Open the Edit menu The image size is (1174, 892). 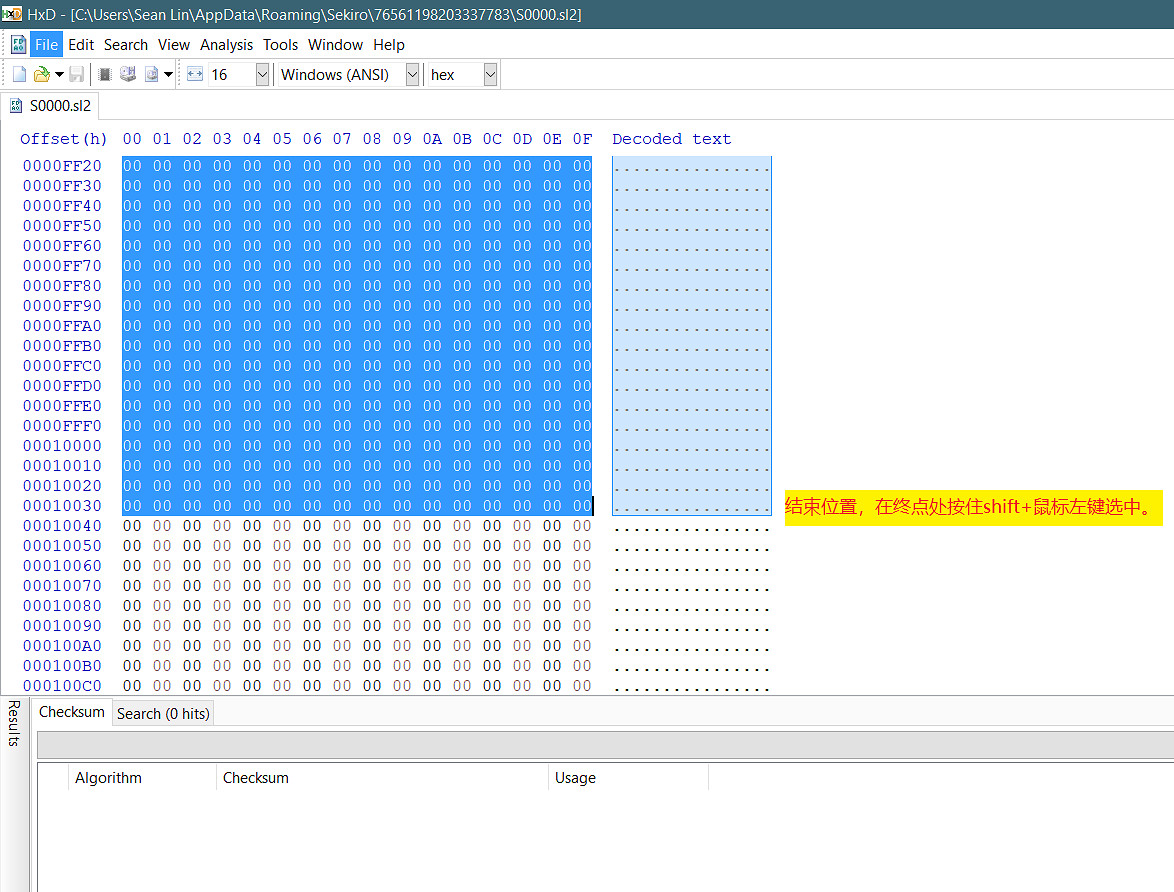[81, 44]
